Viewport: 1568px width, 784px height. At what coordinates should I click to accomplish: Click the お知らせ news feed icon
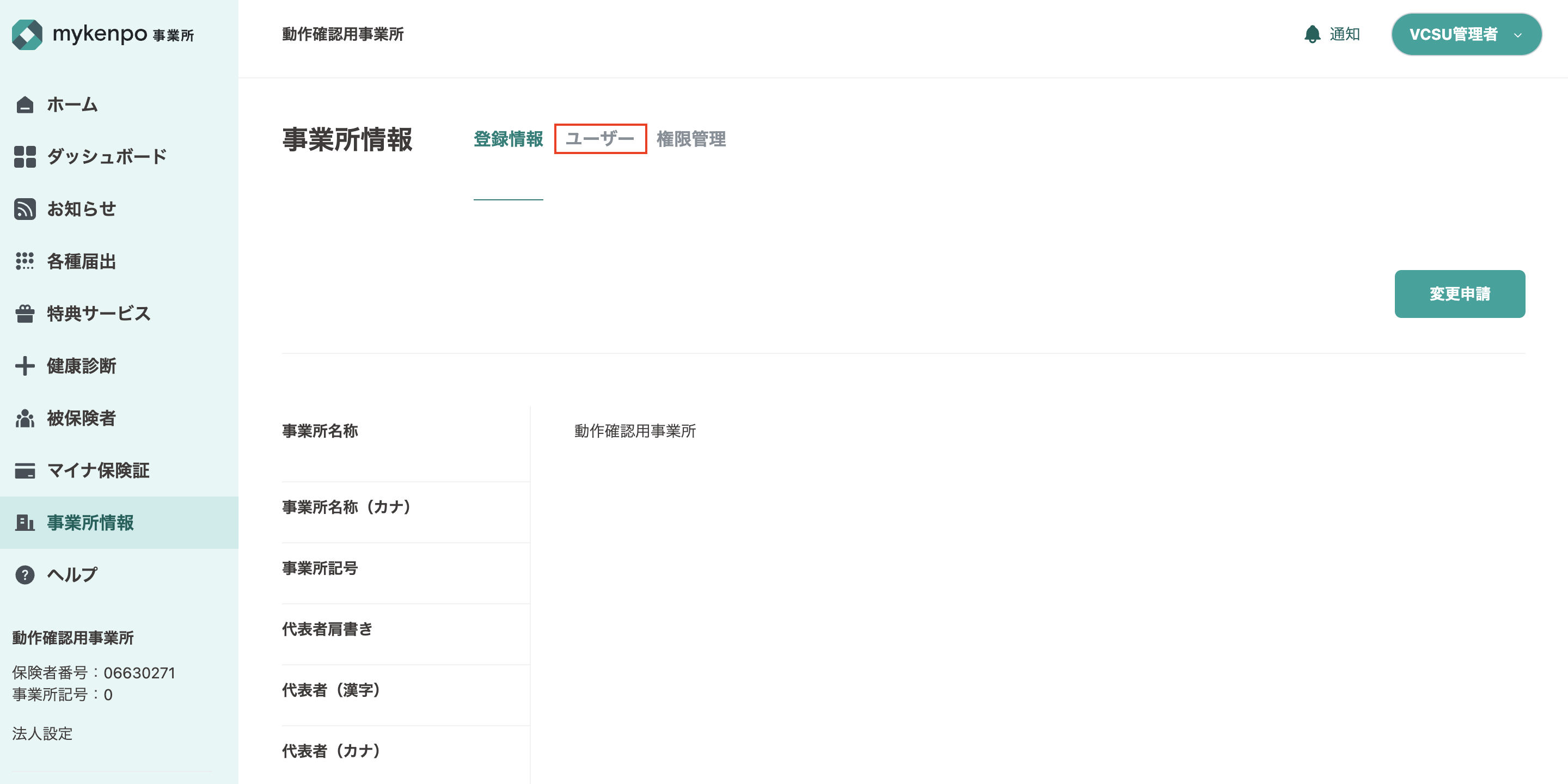pos(25,209)
